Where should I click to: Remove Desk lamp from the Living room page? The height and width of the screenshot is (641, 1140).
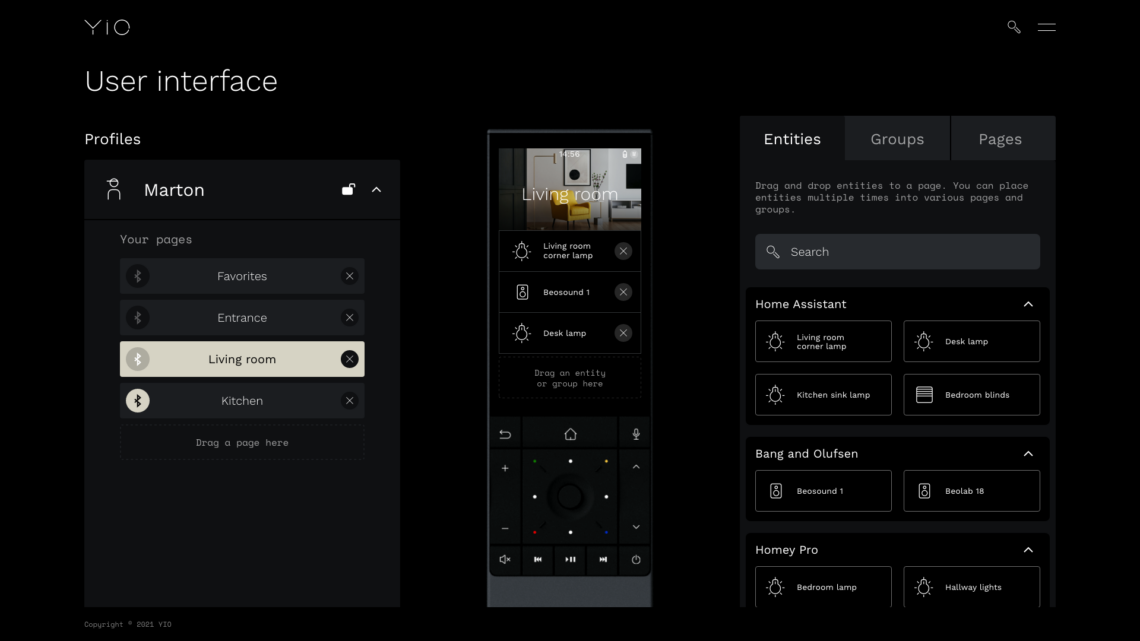(625, 333)
